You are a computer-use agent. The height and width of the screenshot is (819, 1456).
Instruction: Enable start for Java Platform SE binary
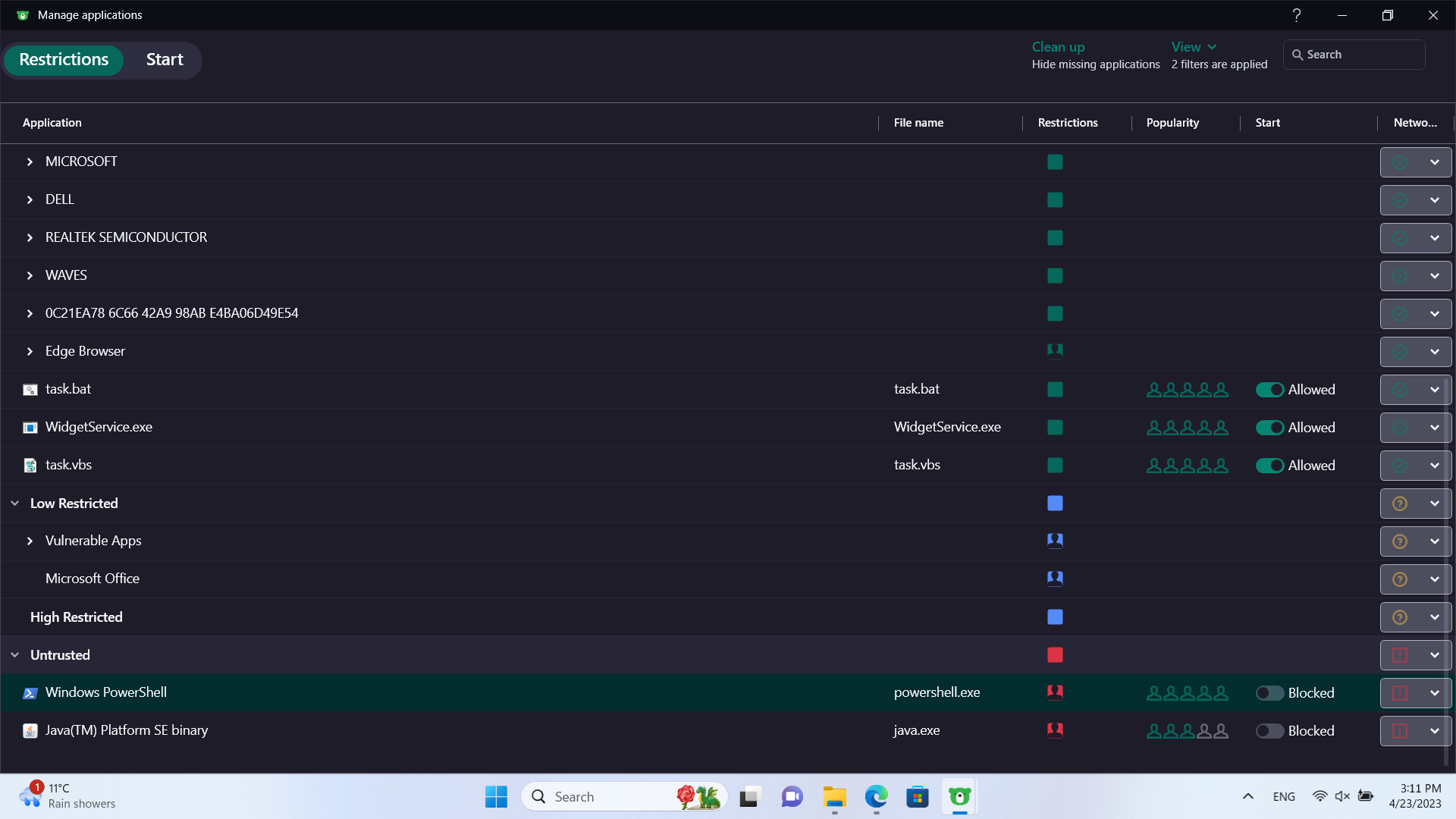1269,731
